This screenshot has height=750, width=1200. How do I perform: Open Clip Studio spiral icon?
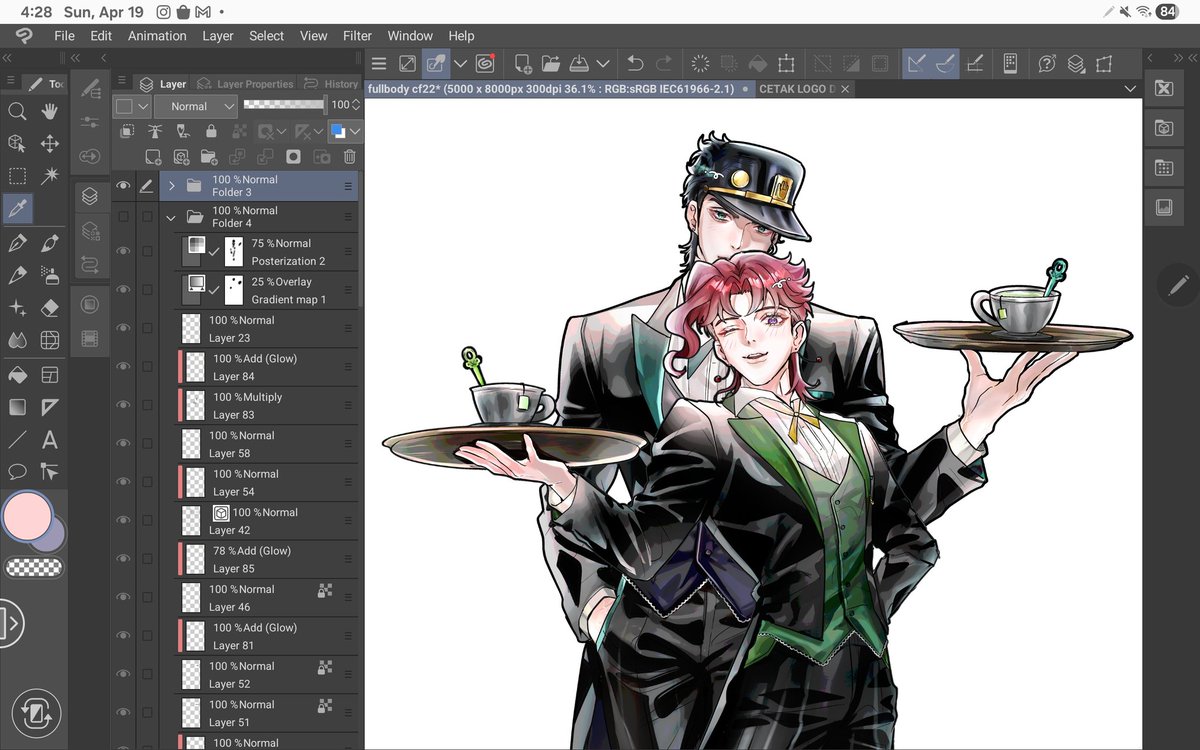pyautogui.click(x=485, y=63)
